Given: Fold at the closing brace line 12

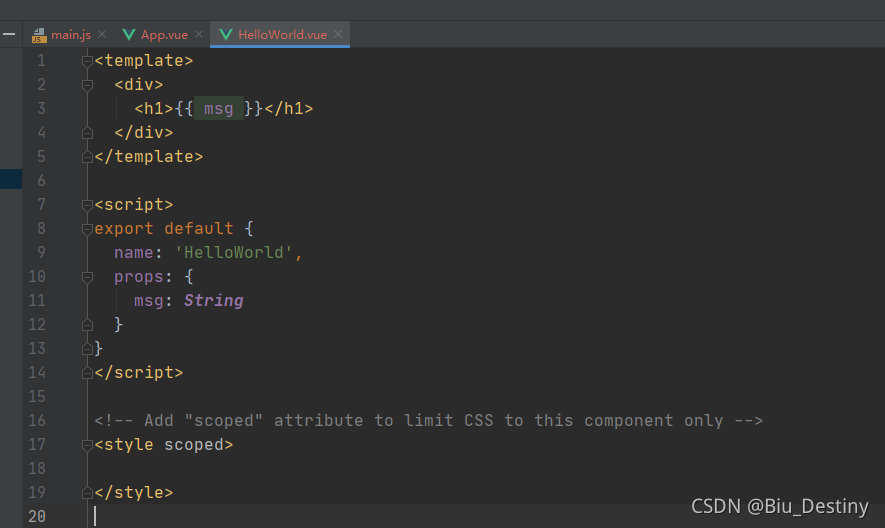Looking at the screenshot, I should (87, 325).
